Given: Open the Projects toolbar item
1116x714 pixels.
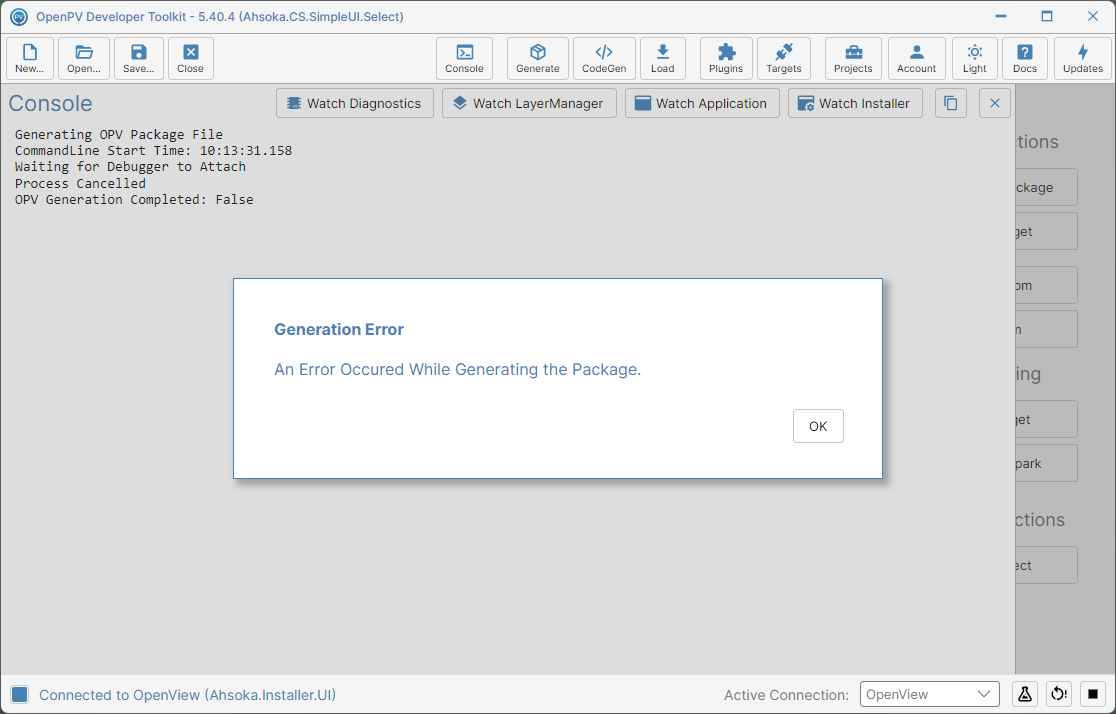Looking at the screenshot, I should (x=853, y=58).
